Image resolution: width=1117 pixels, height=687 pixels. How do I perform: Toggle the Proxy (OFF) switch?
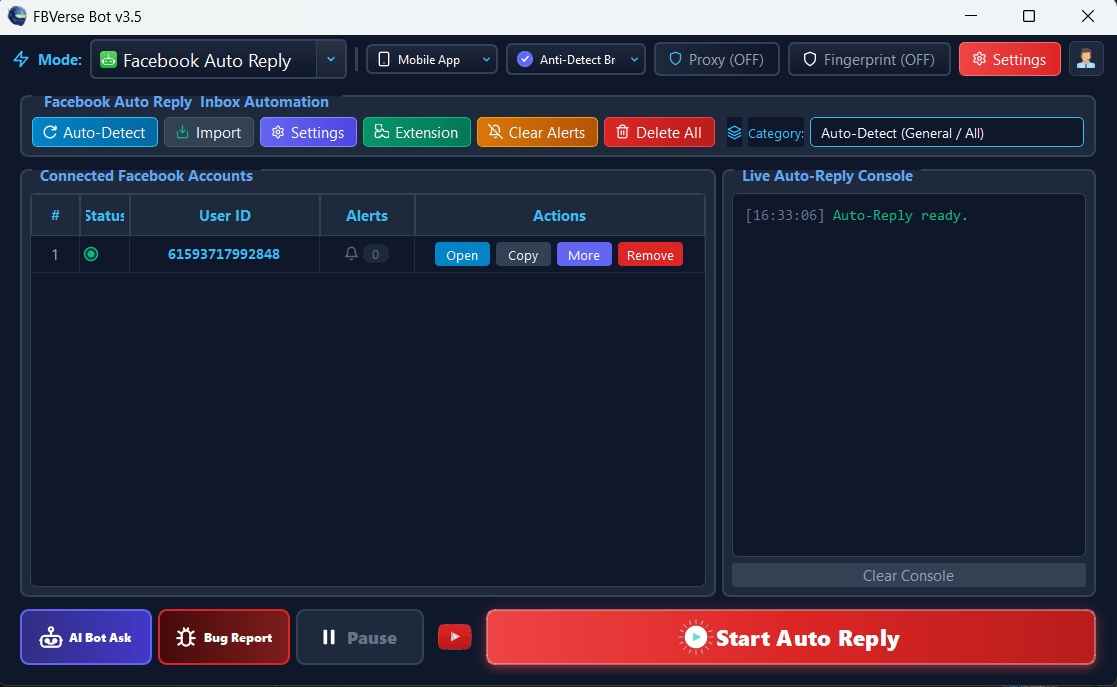click(x=717, y=59)
